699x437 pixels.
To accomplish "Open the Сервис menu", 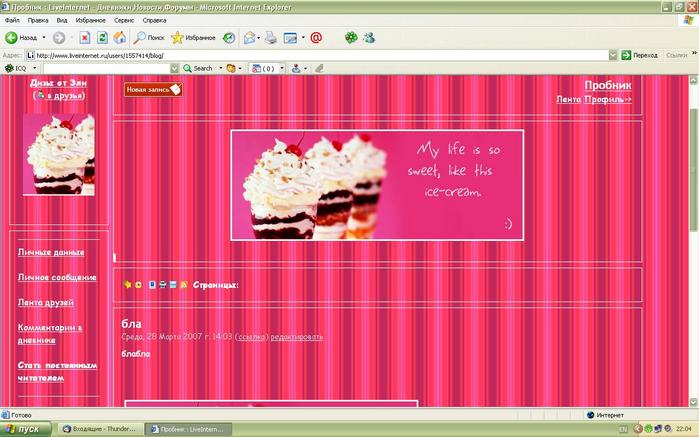I will point(124,21).
